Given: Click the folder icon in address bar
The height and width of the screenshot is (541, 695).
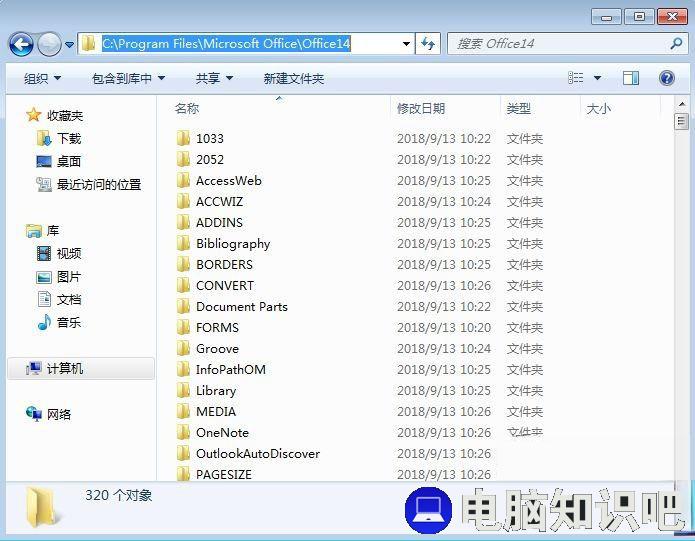Looking at the screenshot, I should point(89,43).
